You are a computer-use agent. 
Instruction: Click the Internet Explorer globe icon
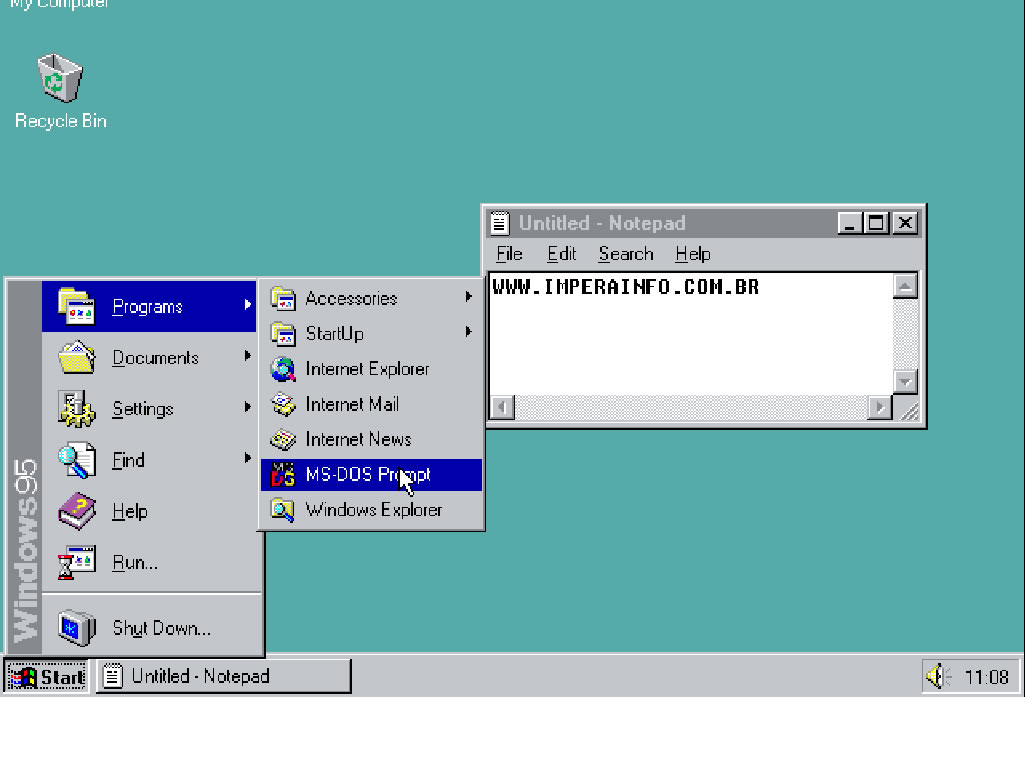[283, 369]
